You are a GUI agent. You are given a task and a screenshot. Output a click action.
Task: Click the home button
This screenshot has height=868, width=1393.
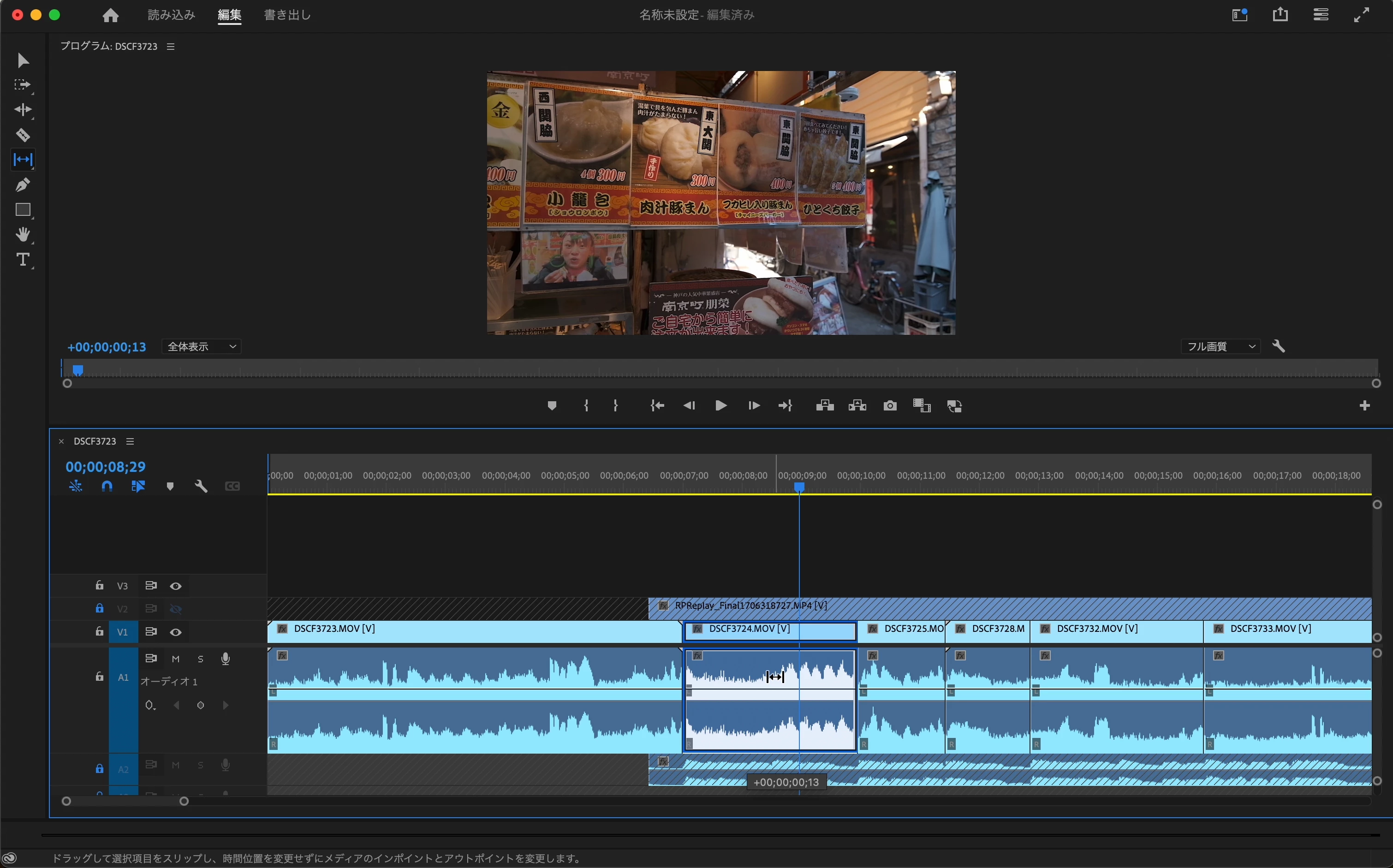click(x=110, y=16)
